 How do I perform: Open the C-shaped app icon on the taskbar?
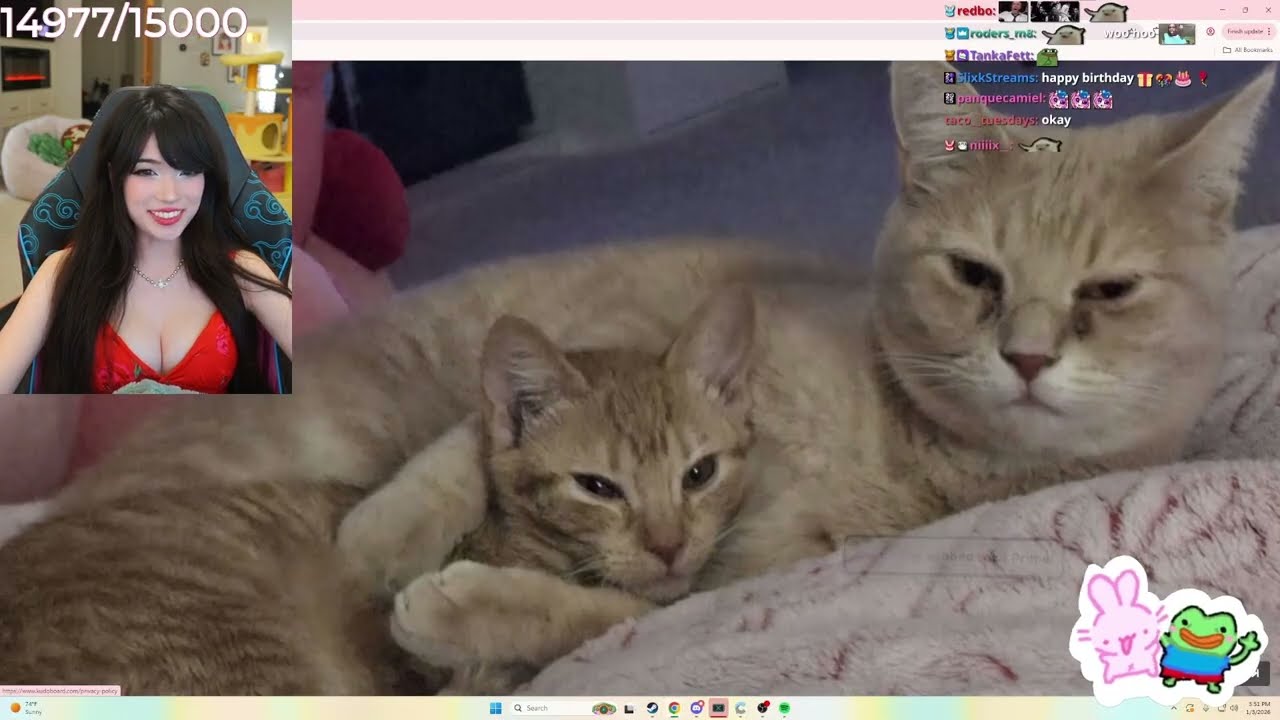point(740,708)
